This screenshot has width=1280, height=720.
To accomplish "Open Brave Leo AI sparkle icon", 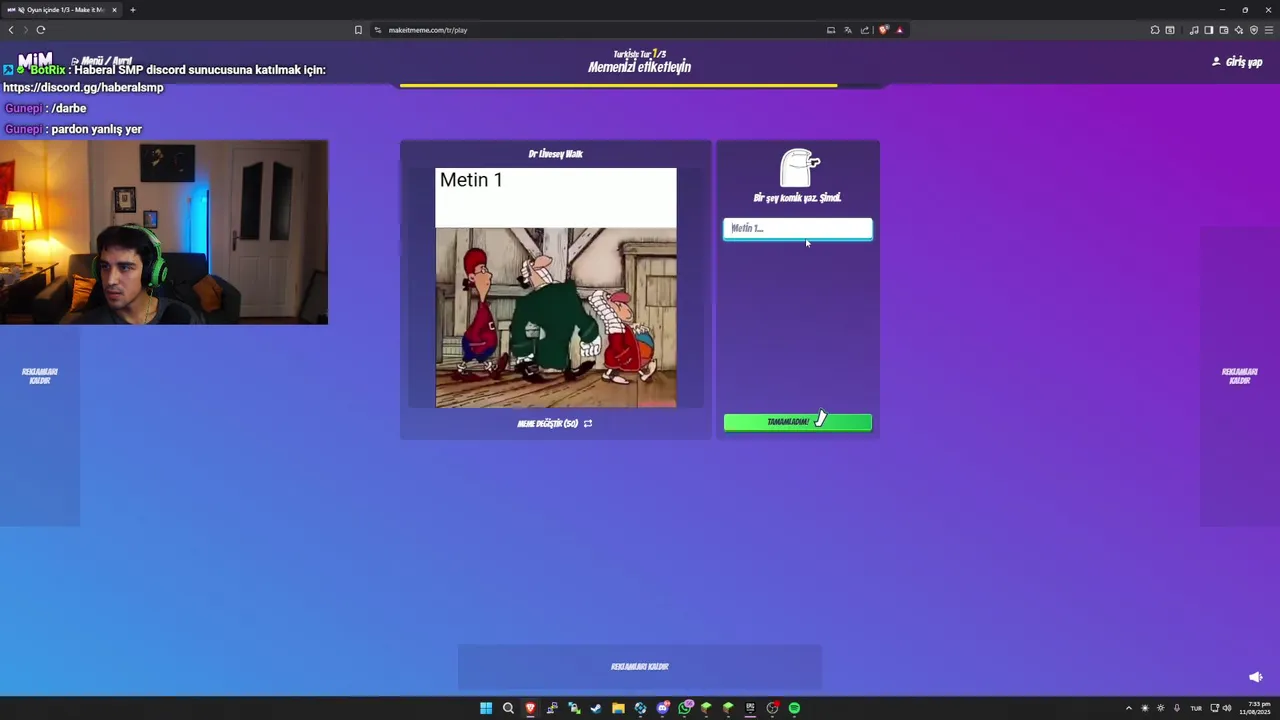I will tap(1239, 30).
